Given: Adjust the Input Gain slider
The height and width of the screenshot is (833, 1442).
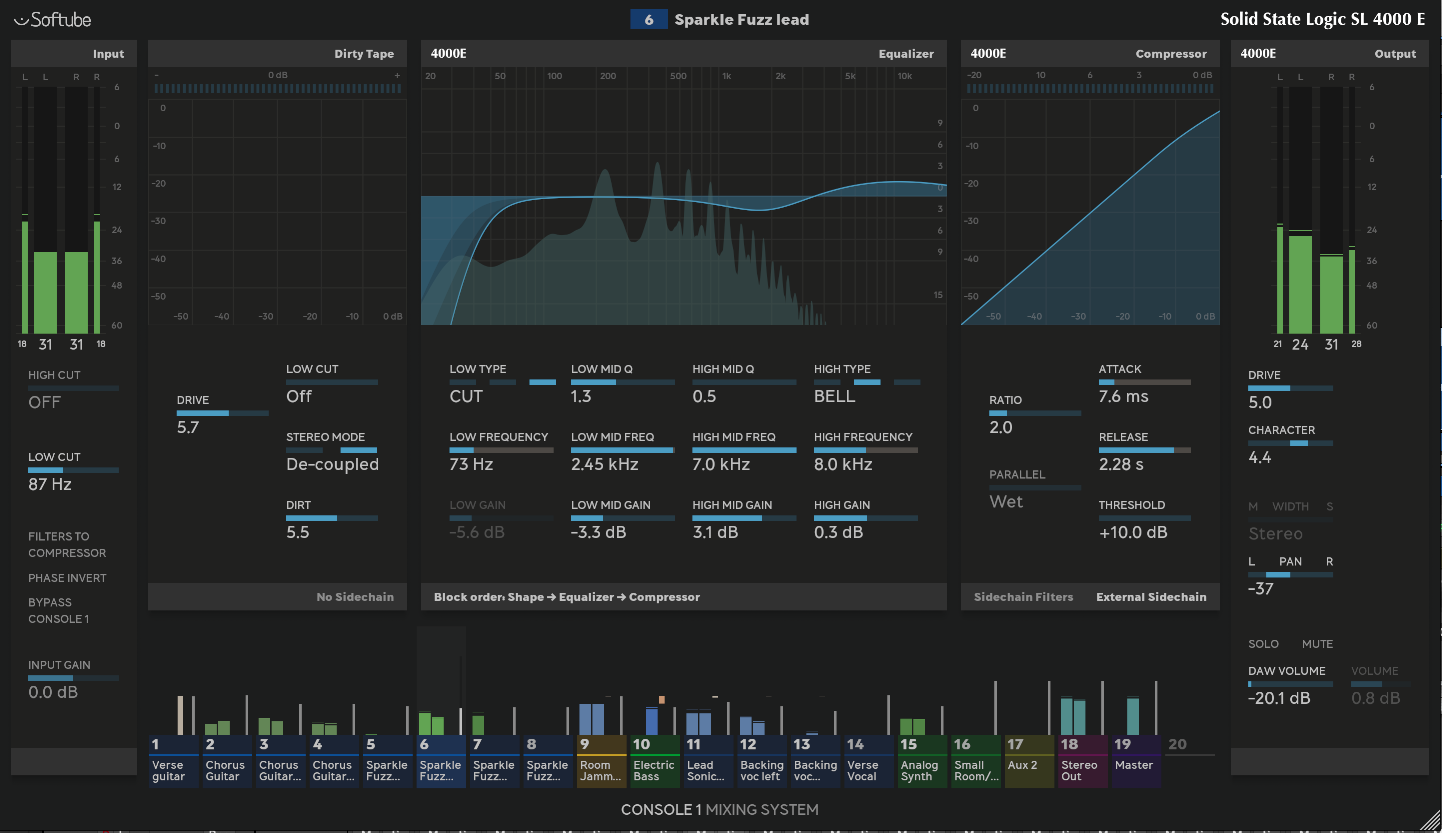Looking at the screenshot, I should (x=73, y=678).
